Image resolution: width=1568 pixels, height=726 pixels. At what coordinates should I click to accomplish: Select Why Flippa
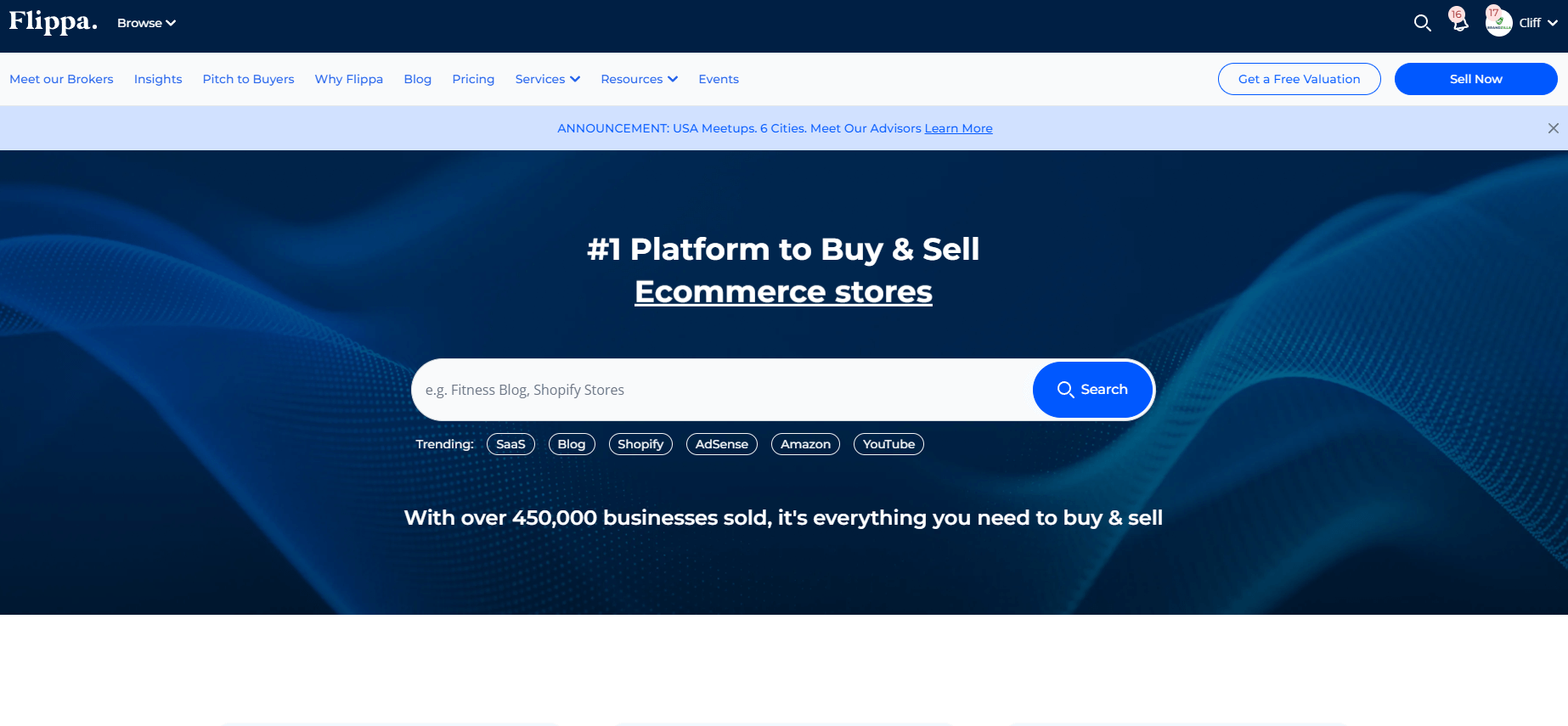click(348, 79)
